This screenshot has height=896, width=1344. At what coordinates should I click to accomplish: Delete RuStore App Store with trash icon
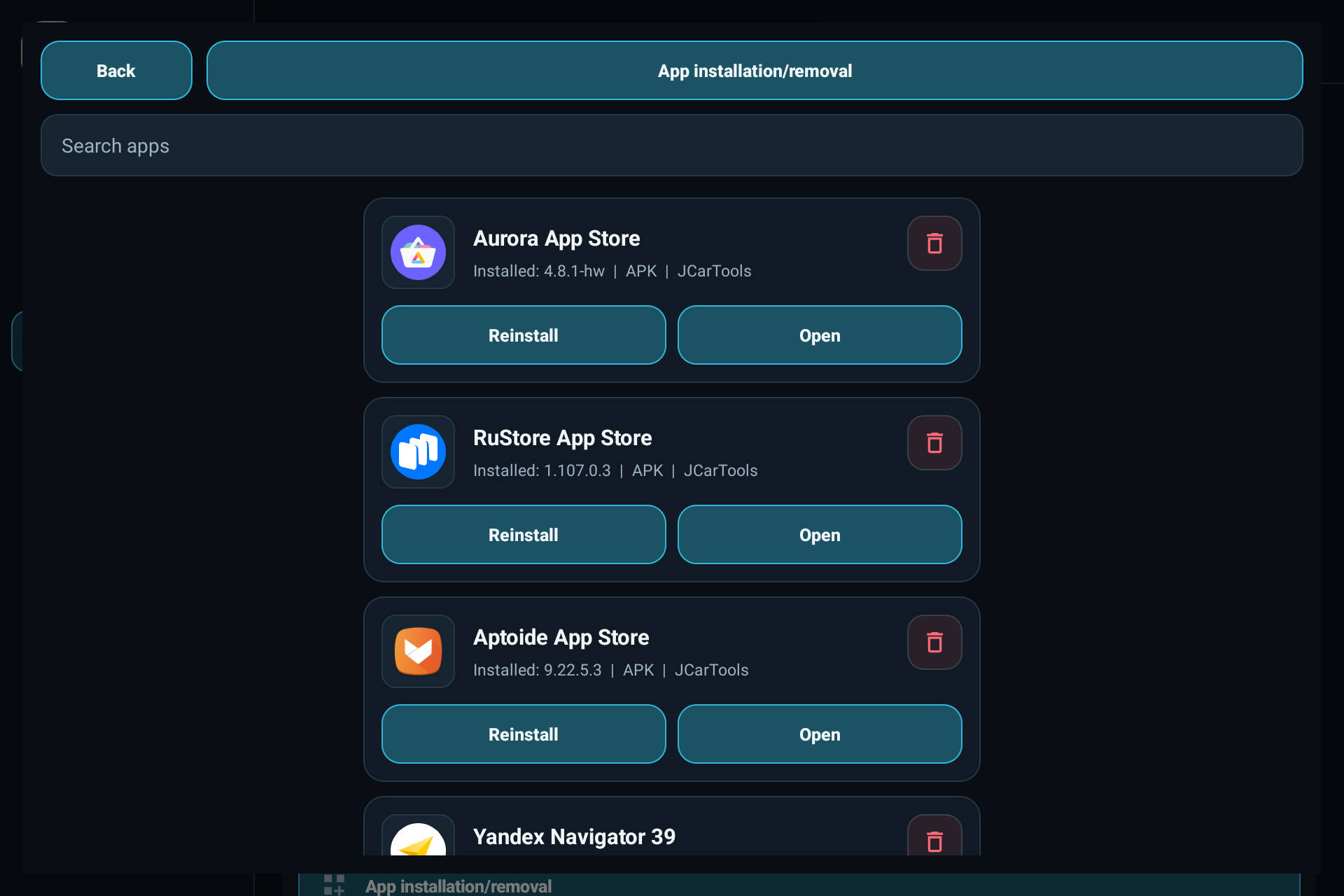[x=934, y=443]
